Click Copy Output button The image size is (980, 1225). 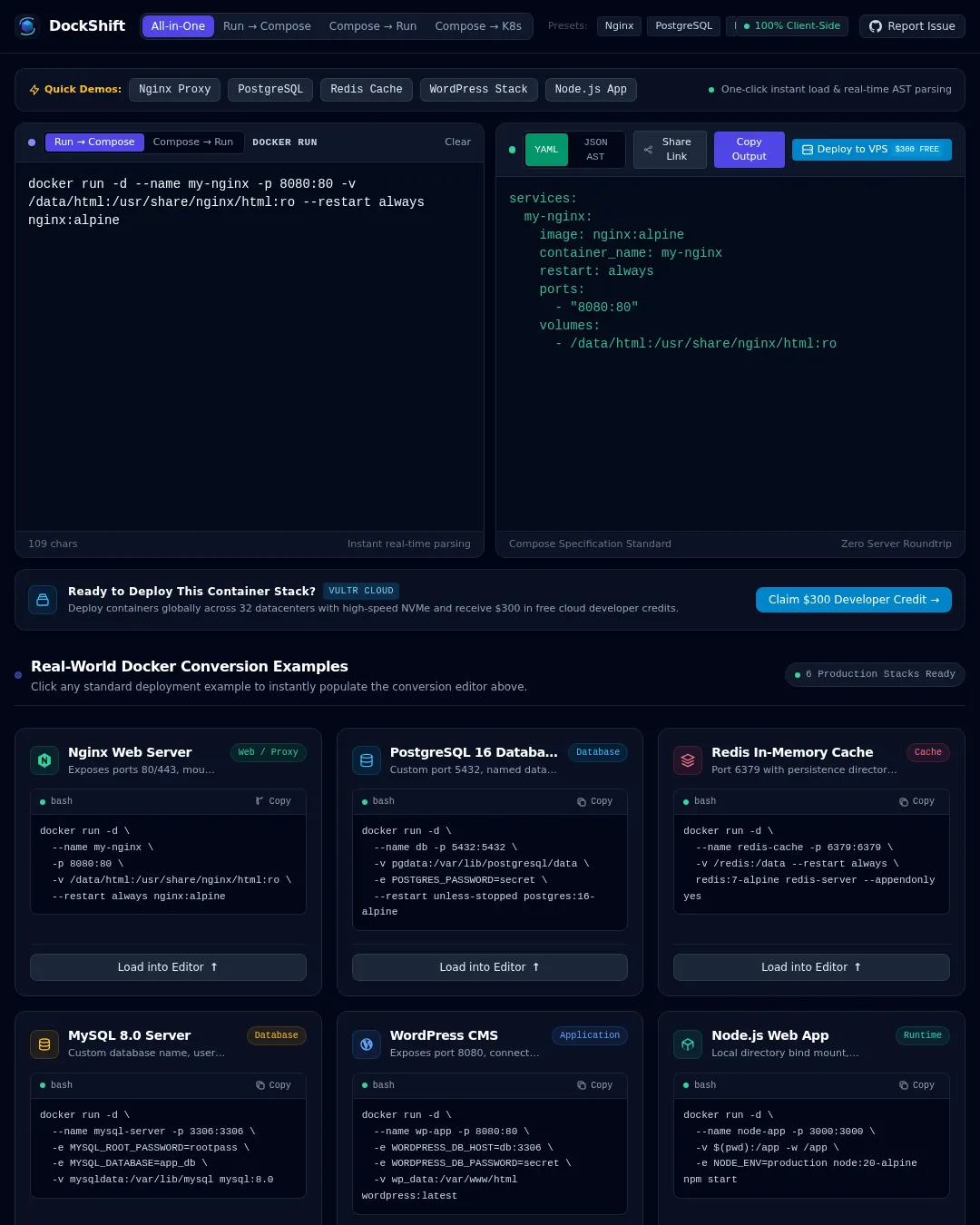point(749,150)
